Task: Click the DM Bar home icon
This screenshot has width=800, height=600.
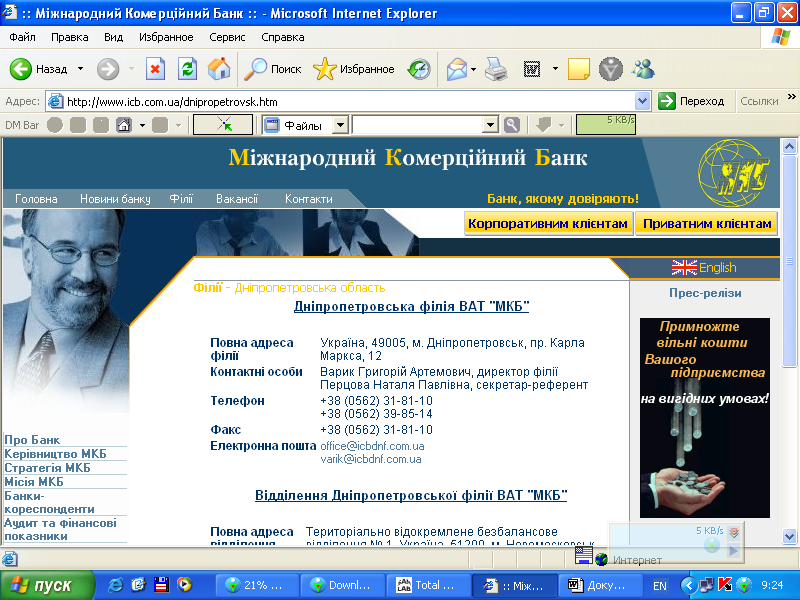Action: [124, 125]
